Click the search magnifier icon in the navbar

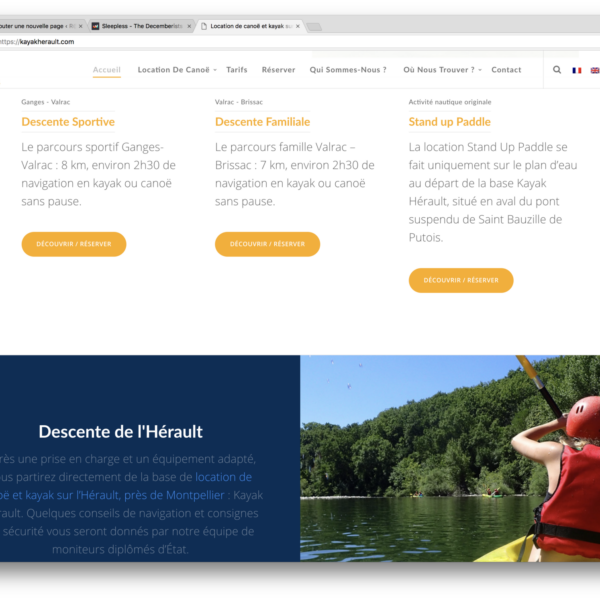coord(557,70)
